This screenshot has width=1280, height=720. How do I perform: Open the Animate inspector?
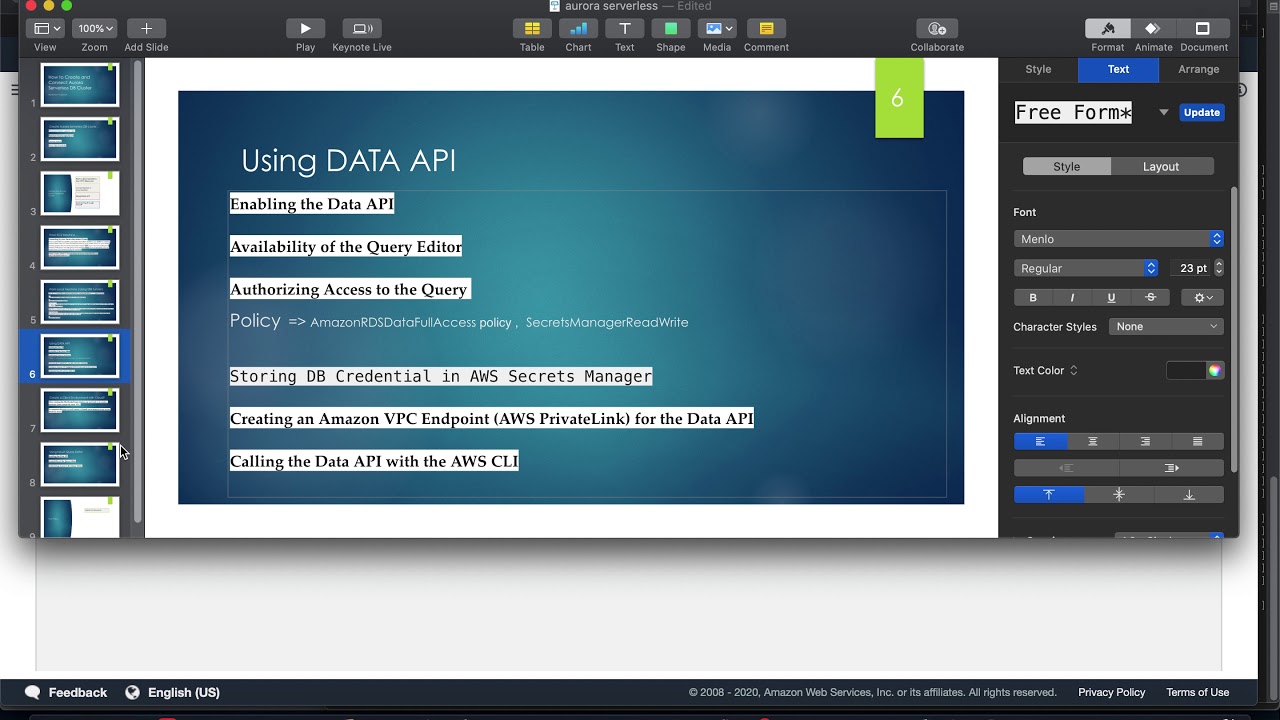1153,29
